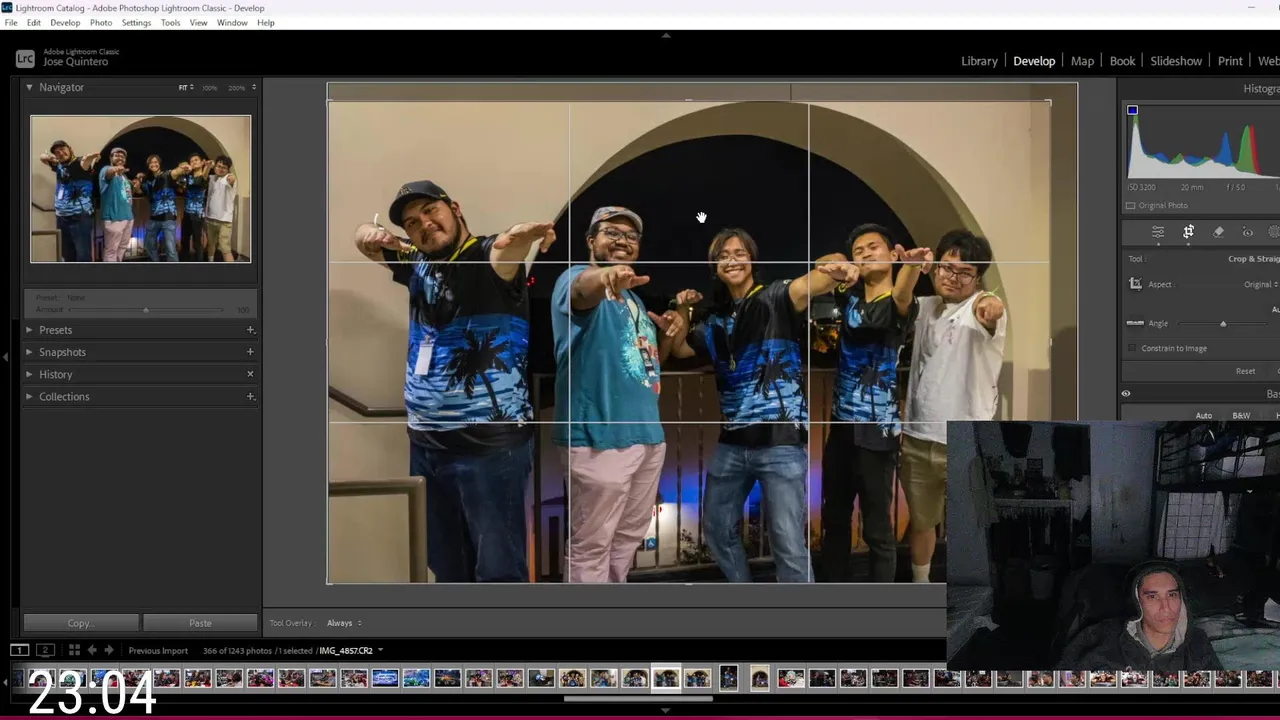Expand the History panel

tap(29, 374)
